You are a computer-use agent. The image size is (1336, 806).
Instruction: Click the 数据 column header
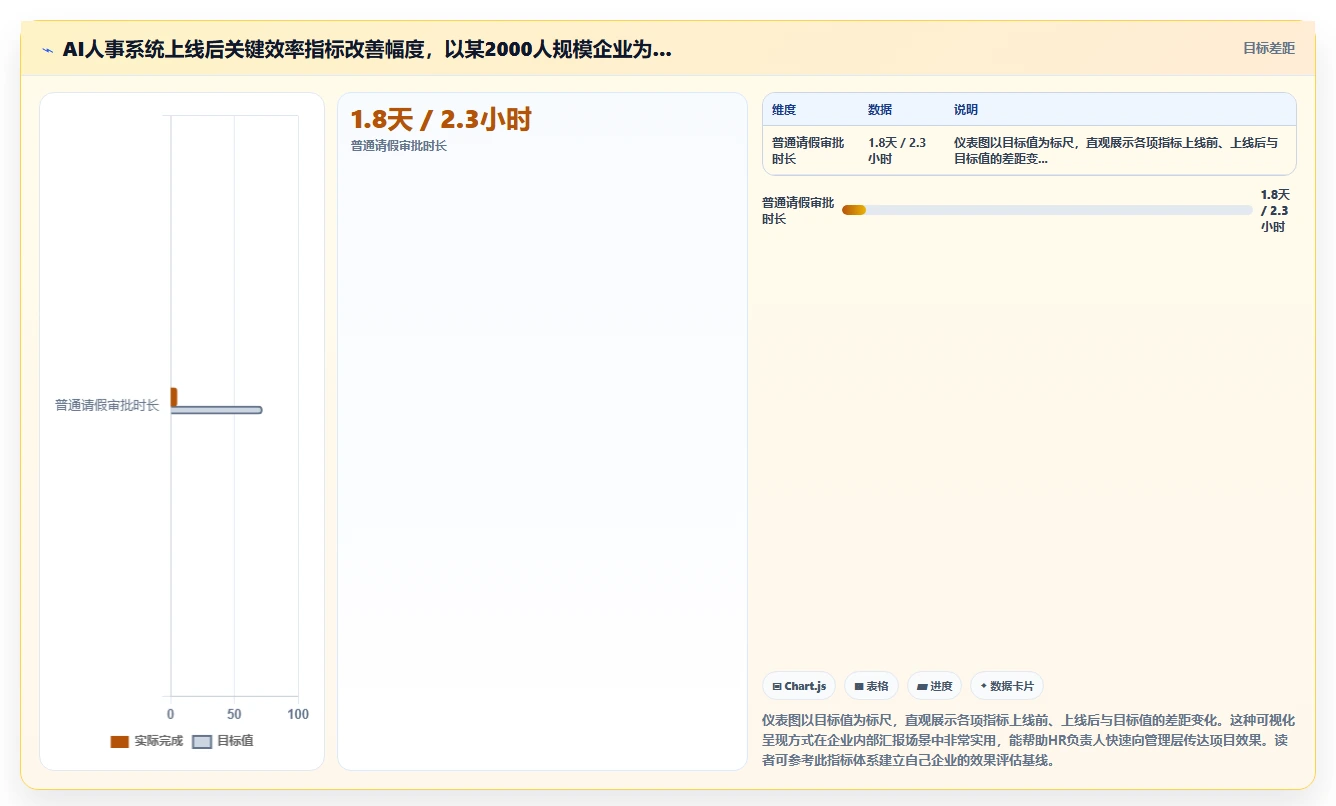click(x=880, y=110)
